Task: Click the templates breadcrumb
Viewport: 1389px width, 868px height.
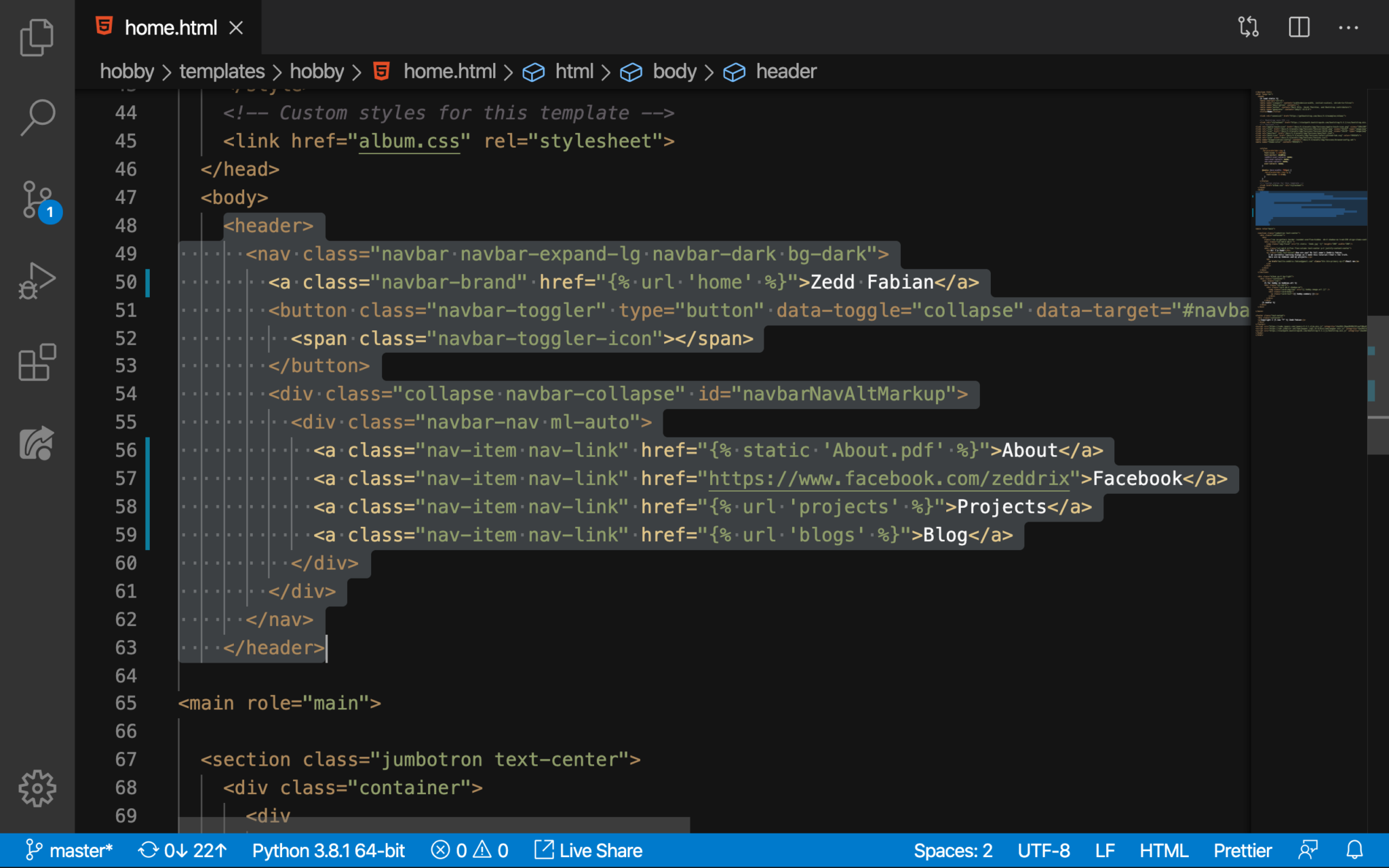Action: (x=222, y=71)
